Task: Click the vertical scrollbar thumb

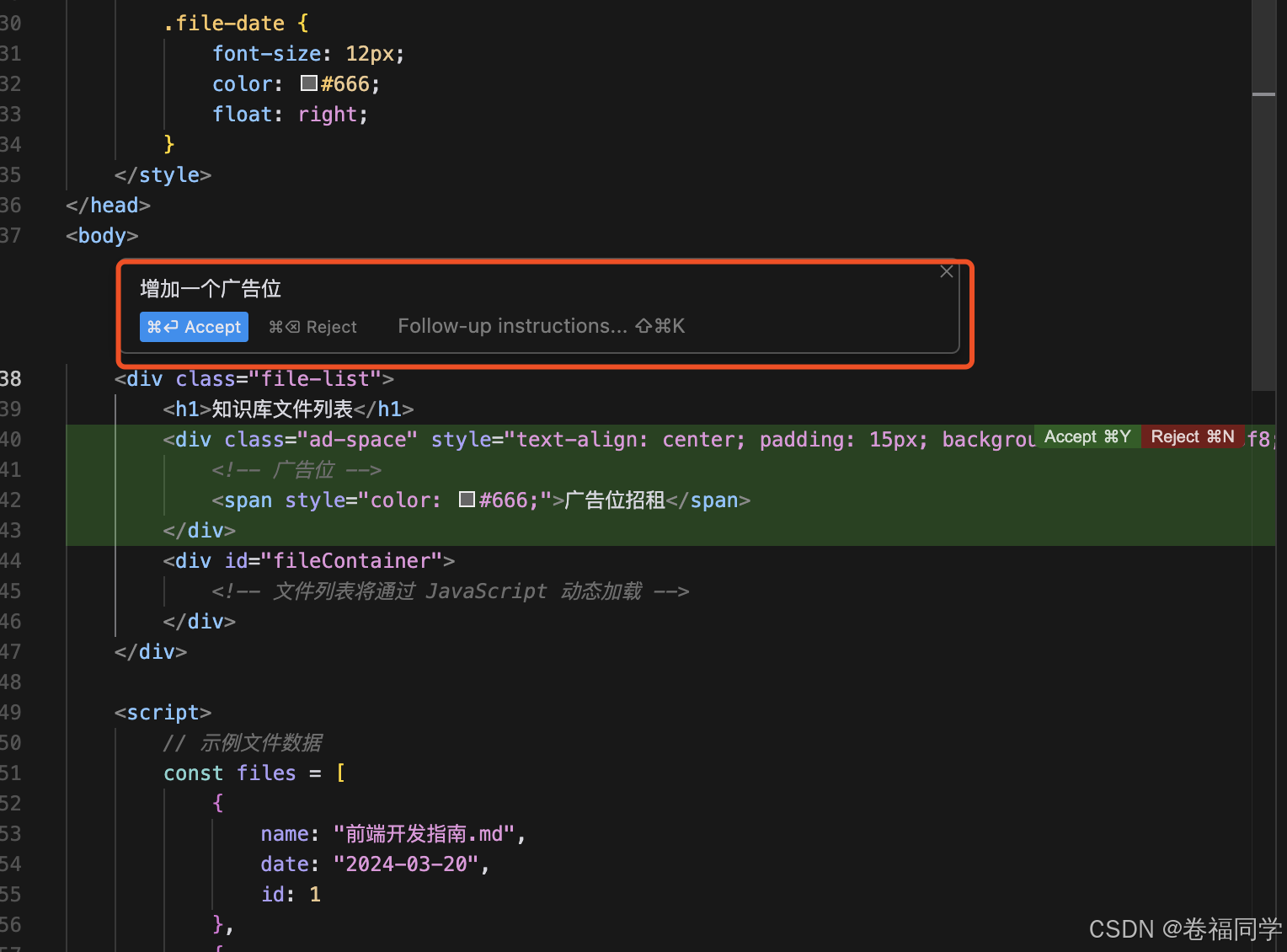Action: pos(1263,194)
